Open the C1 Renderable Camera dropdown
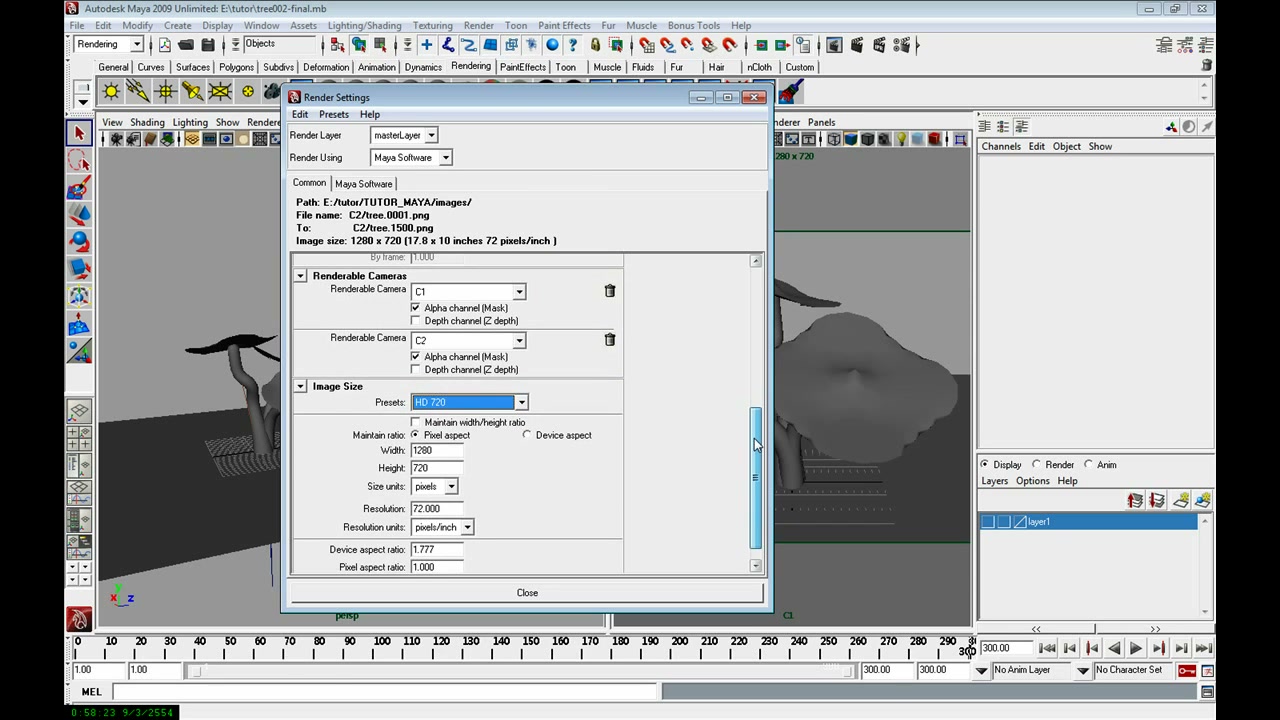This screenshot has width=1280, height=720. point(468,292)
